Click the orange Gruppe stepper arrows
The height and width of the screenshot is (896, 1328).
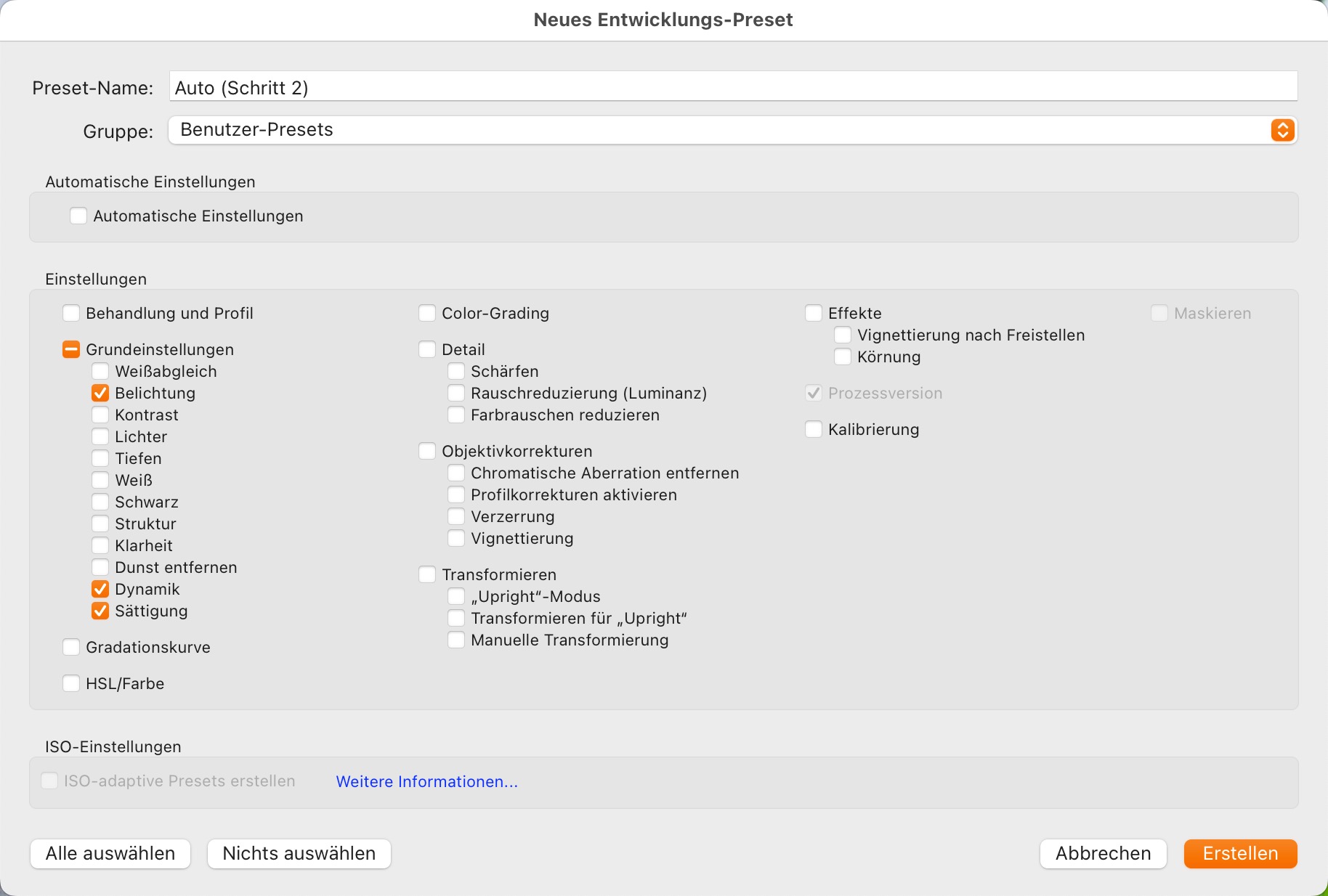1282,130
